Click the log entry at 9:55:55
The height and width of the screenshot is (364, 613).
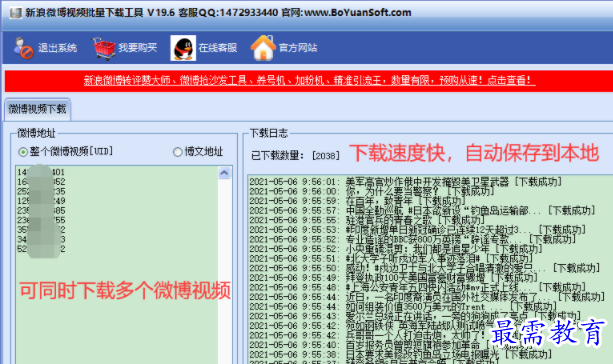tap(367, 220)
